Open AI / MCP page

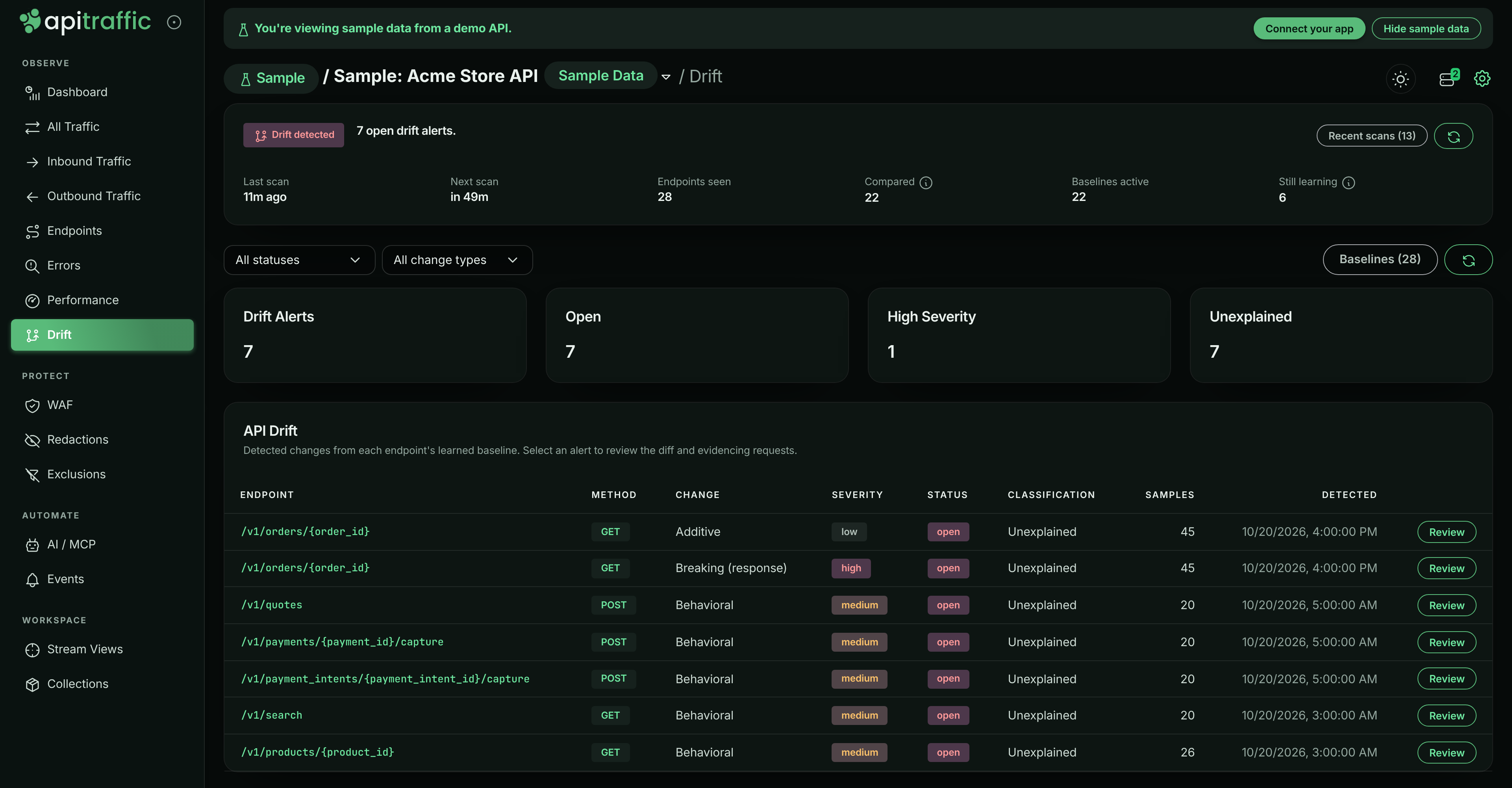coord(102,545)
